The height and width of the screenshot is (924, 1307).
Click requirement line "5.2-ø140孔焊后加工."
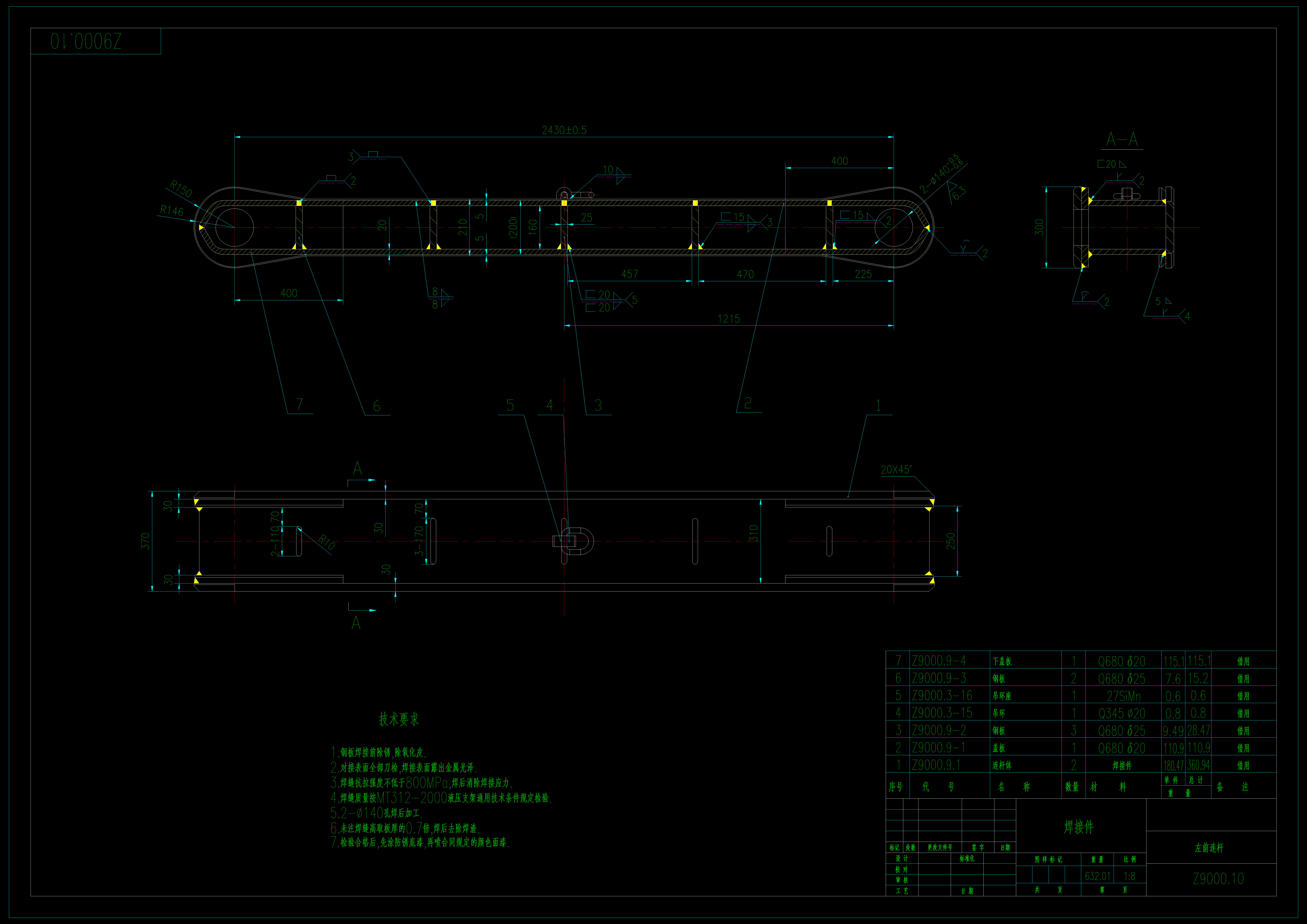click(376, 813)
